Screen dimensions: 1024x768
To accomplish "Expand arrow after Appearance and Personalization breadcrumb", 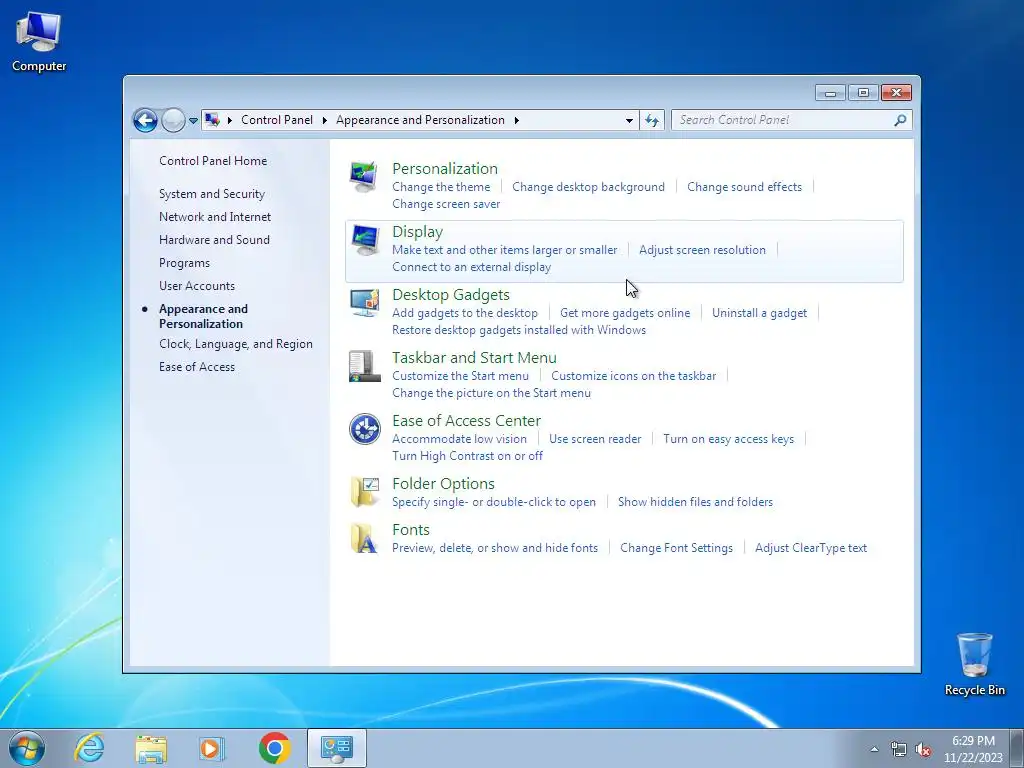I will (517, 120).
